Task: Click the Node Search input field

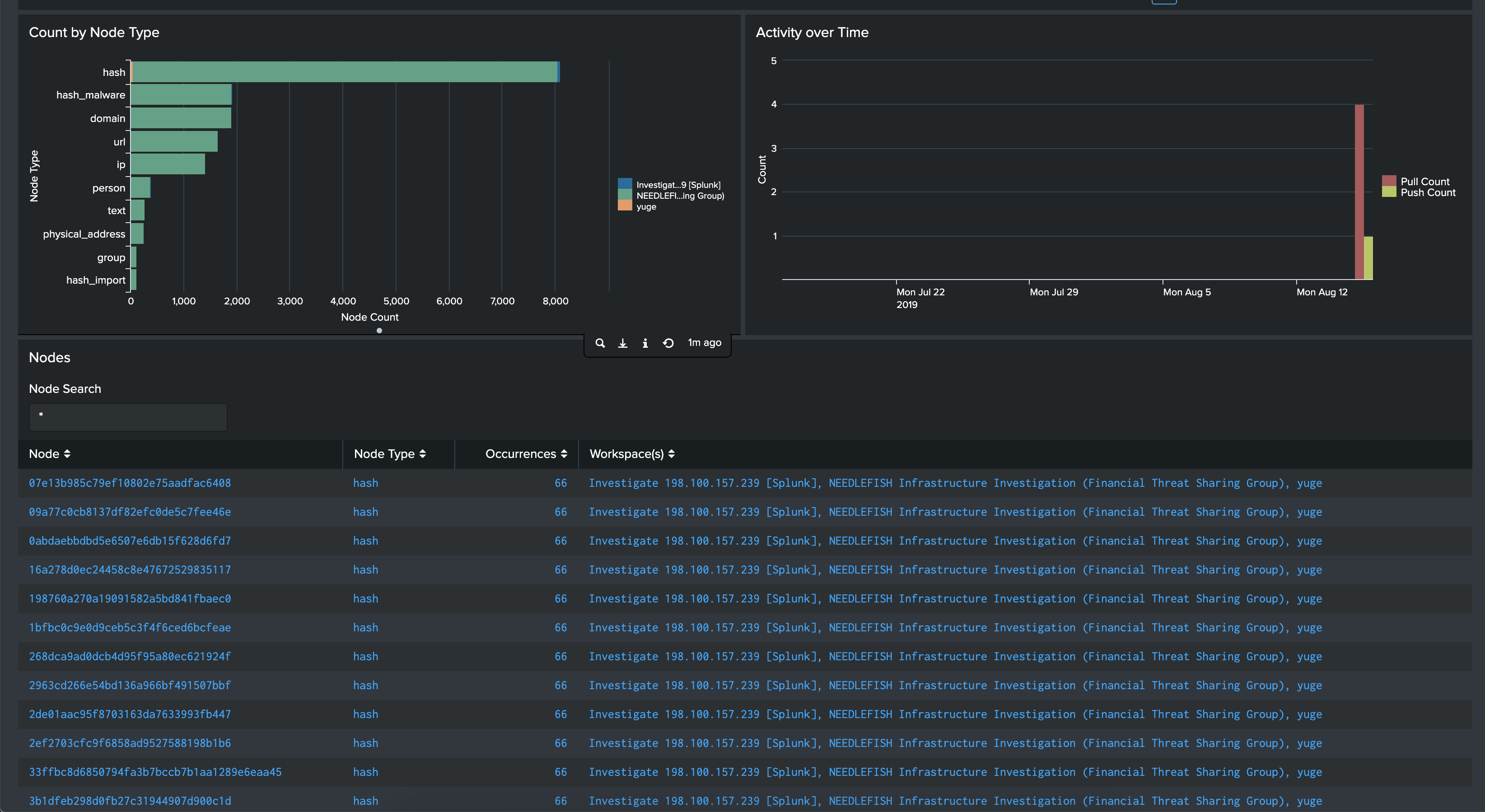Action: click(x=128, y=417)
